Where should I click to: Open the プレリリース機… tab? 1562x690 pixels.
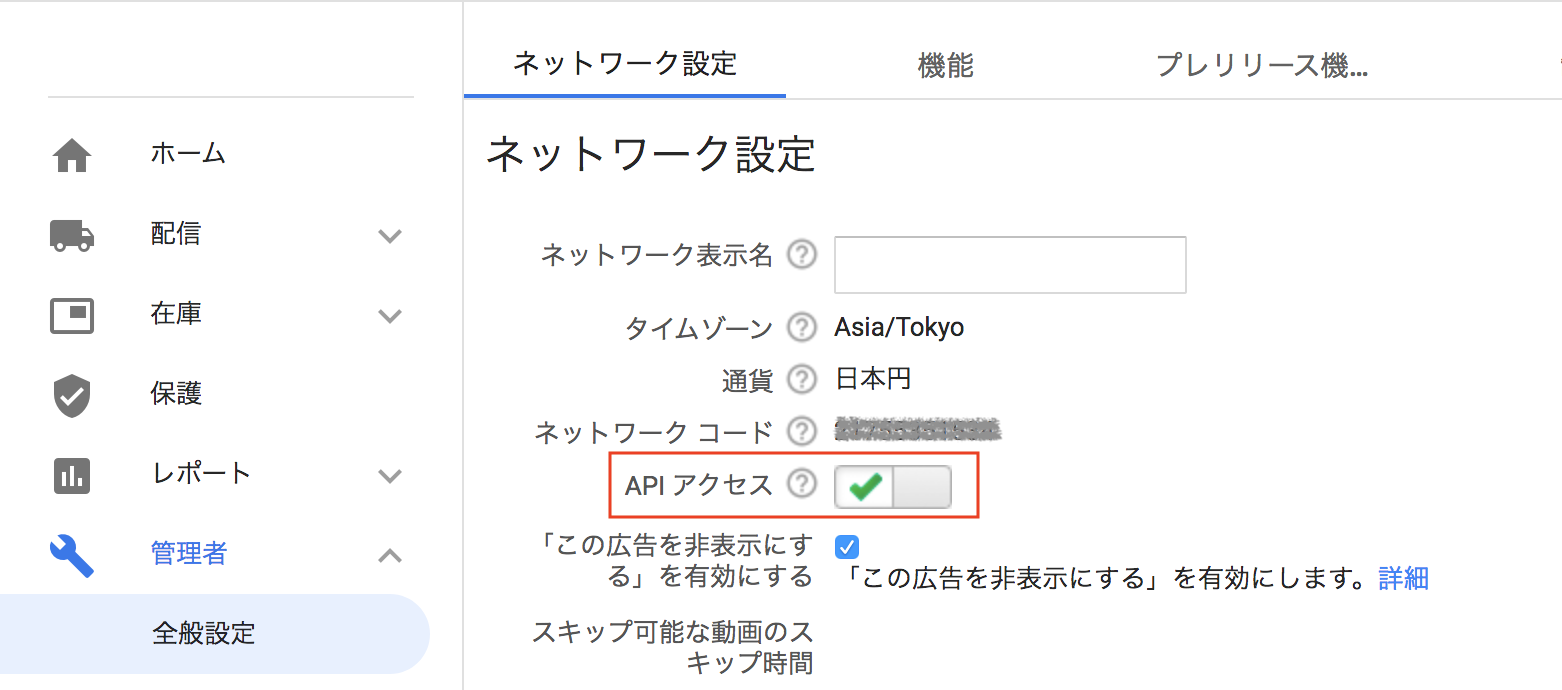1262,66
